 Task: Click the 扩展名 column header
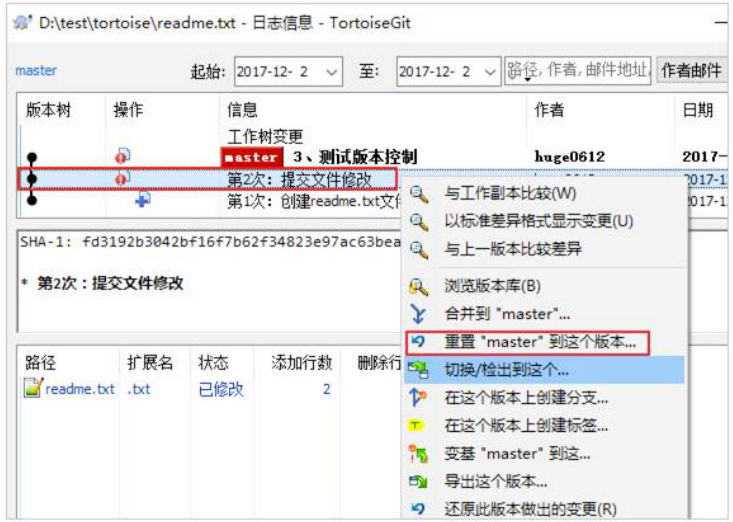tap(150, 362)
